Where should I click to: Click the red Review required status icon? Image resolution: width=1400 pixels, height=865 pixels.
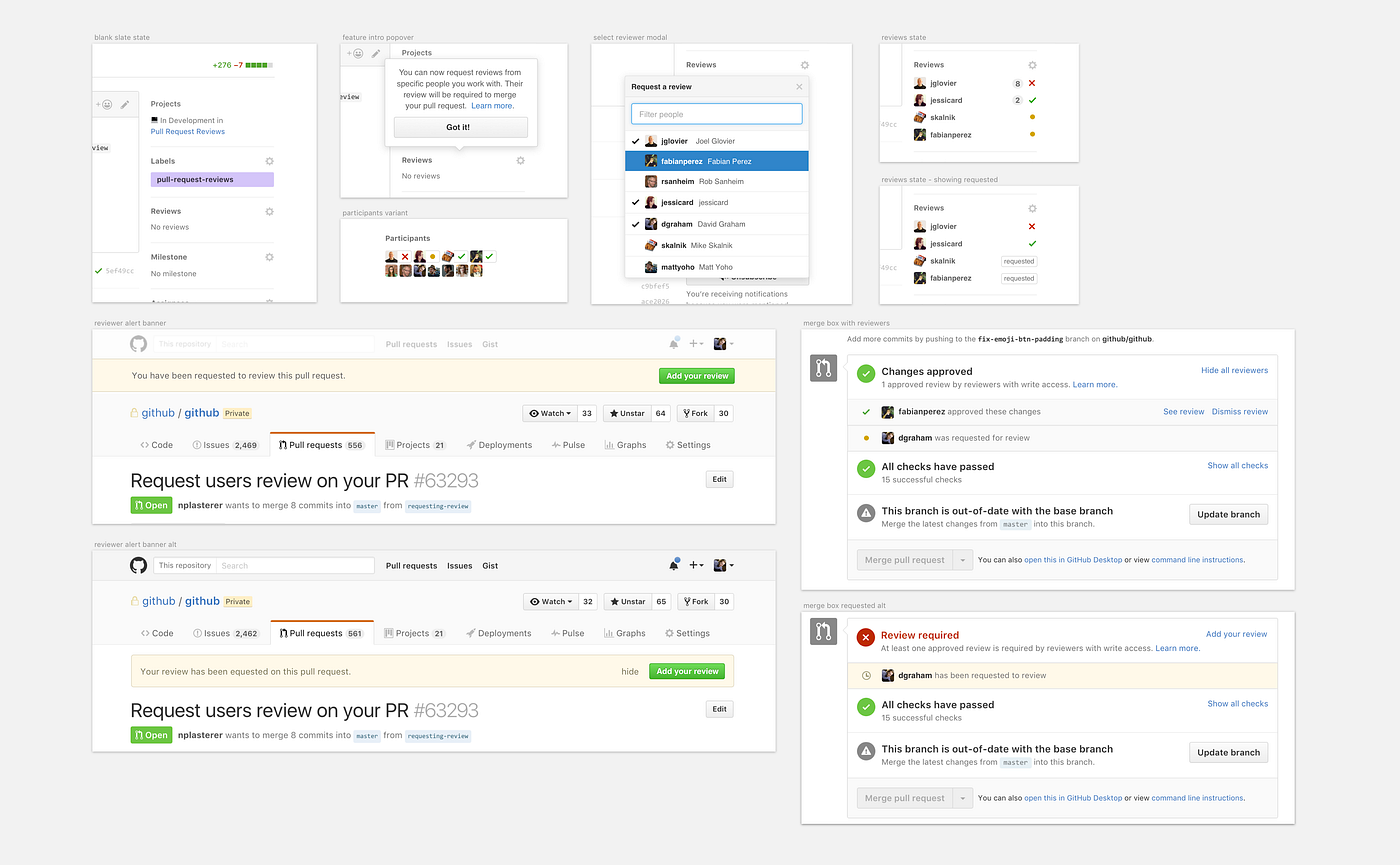(x=866, y=637)
